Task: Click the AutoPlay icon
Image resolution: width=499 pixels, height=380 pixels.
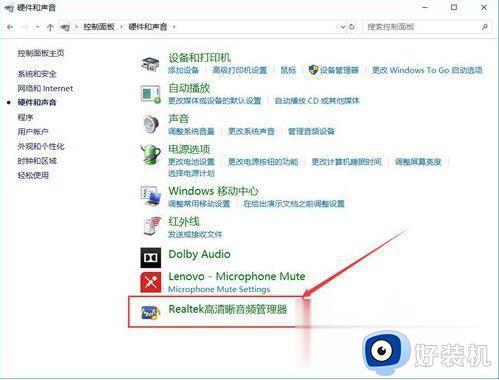Action: (x=150, y=94)
